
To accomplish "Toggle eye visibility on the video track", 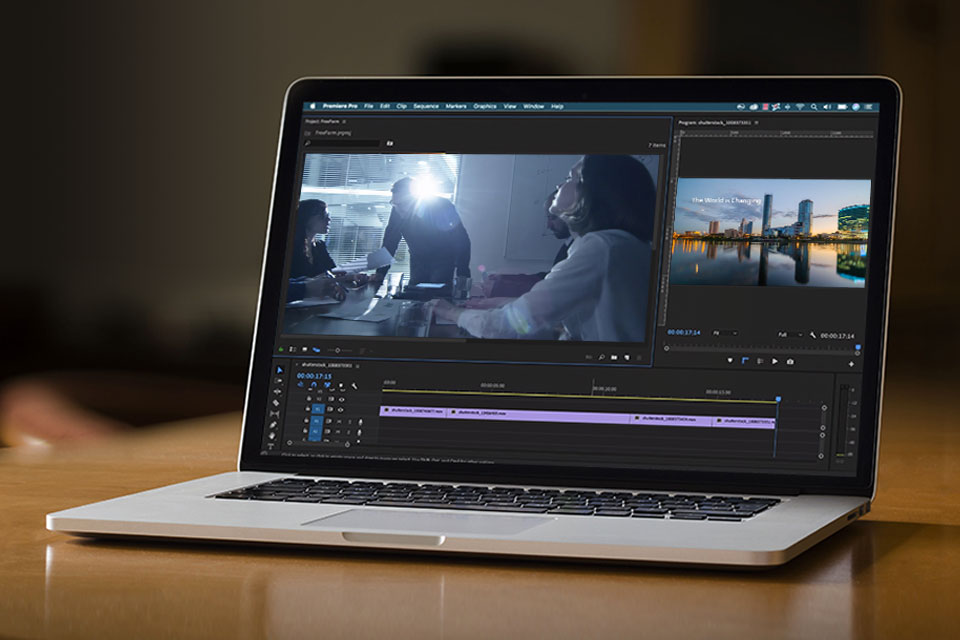I will coord(341,409).
